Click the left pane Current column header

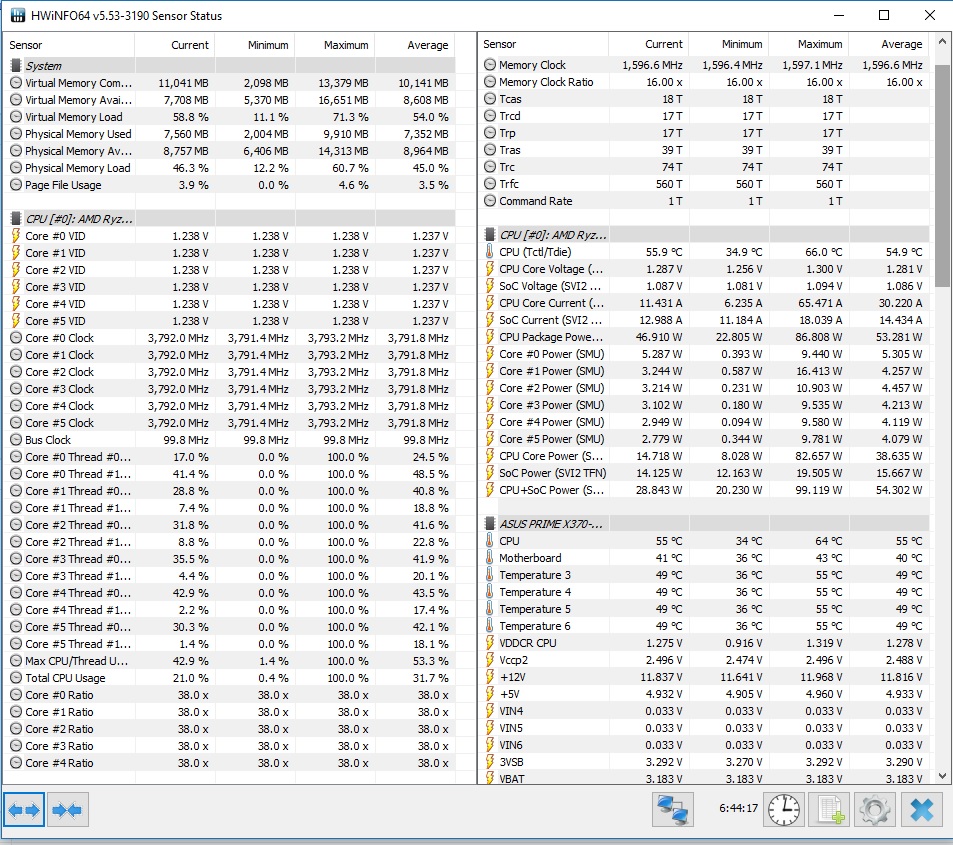click(x=175, y=45)
